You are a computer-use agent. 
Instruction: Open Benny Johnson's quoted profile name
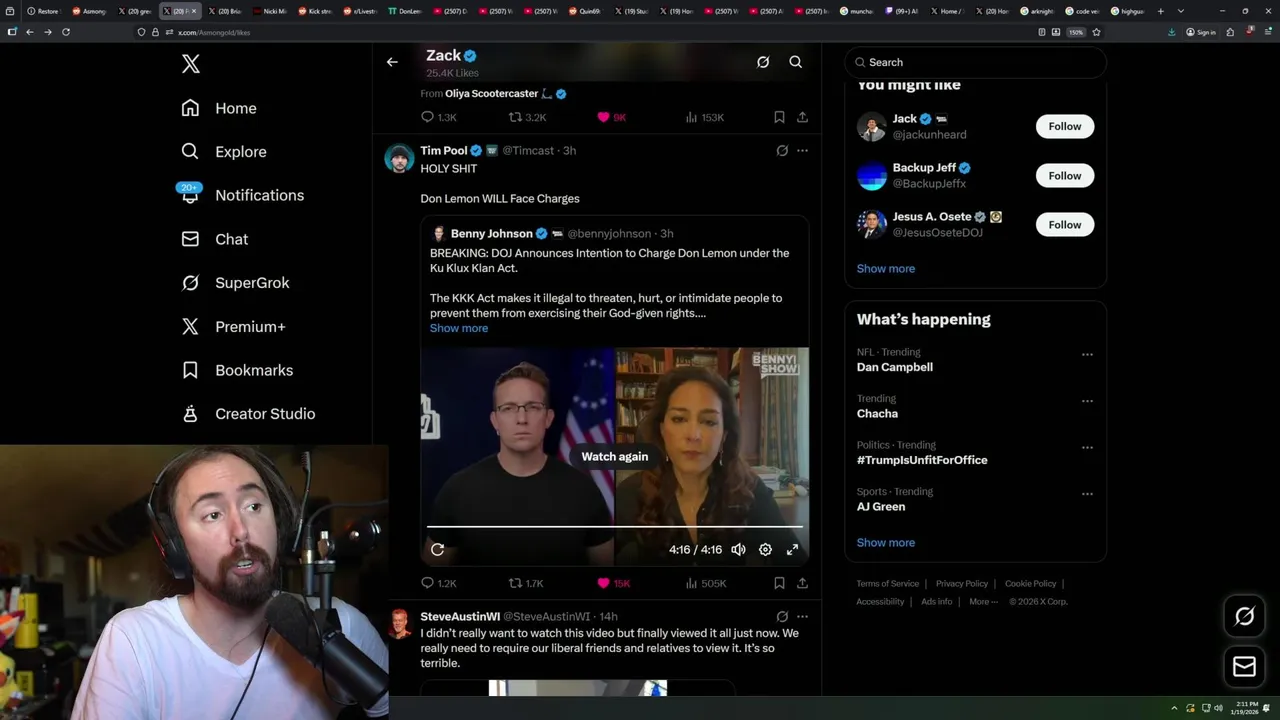[492, 233]
